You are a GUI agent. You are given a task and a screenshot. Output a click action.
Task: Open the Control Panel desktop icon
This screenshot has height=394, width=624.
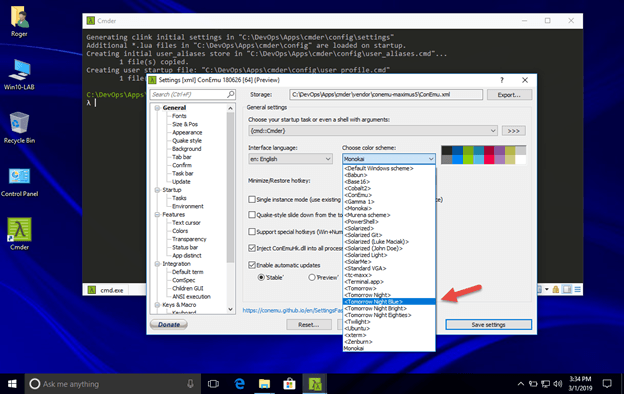click(19, 182)
